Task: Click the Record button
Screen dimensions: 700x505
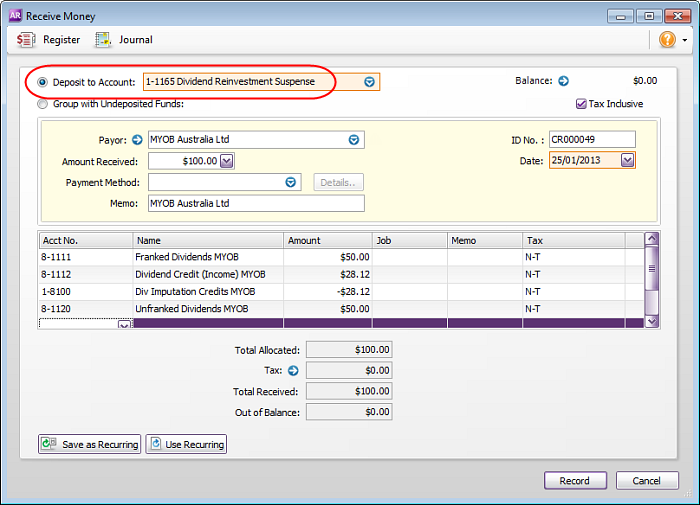Action: 575,480
